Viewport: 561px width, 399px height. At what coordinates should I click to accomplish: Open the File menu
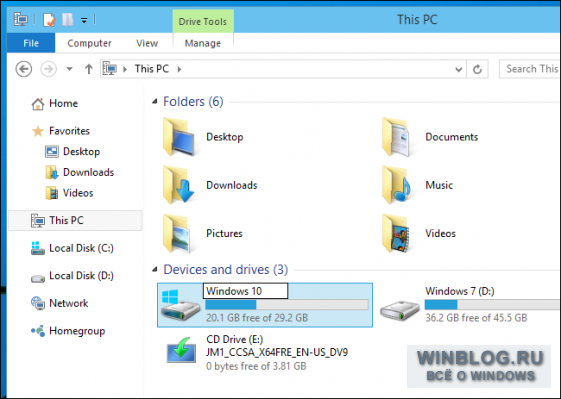pos(31,43)
